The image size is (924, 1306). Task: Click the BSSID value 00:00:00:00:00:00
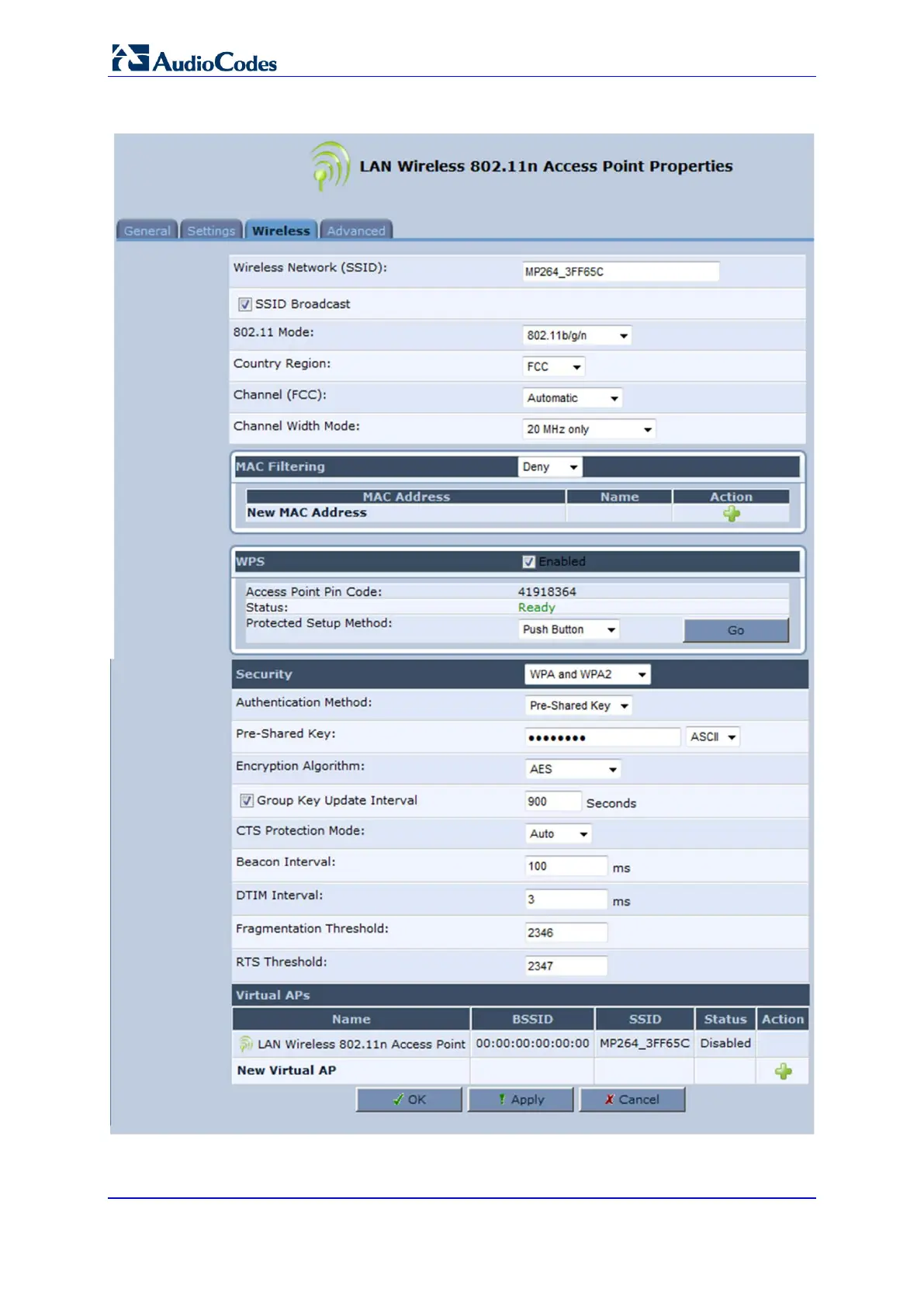[x=532, y=1044]
